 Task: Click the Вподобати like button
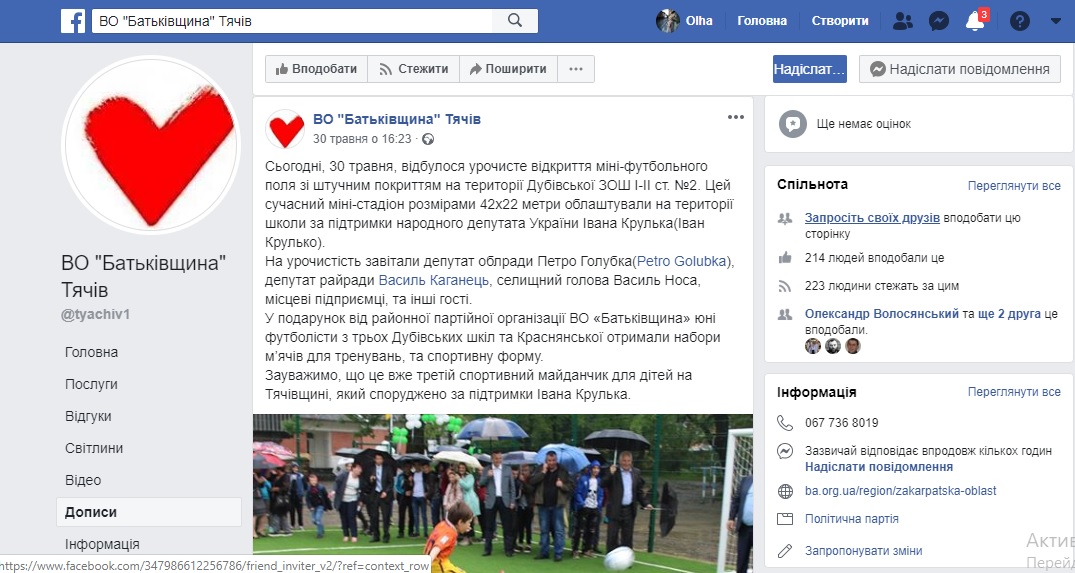coord(316,69)
